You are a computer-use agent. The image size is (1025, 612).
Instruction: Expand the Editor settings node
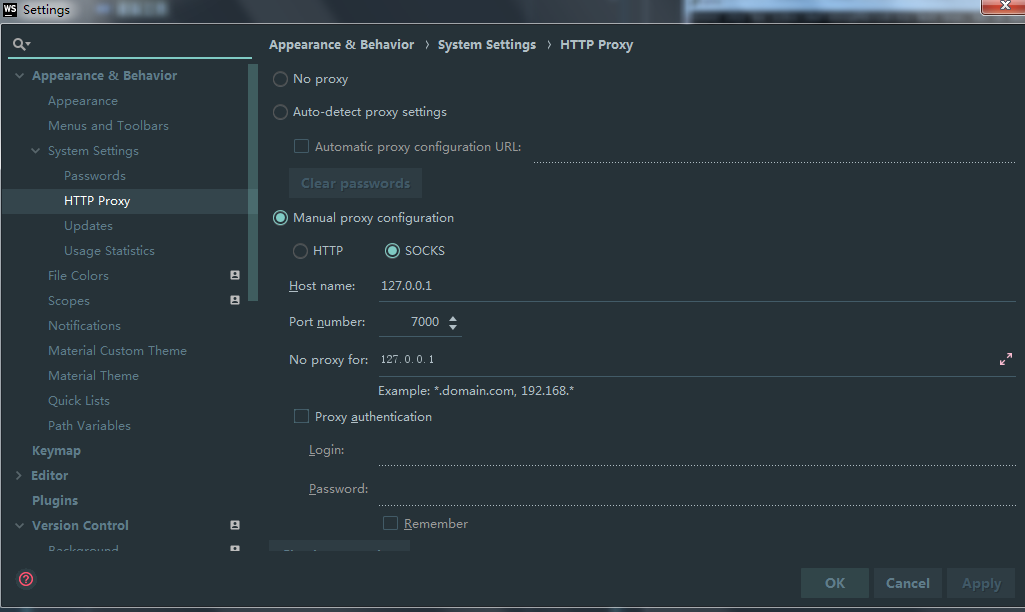19,475
